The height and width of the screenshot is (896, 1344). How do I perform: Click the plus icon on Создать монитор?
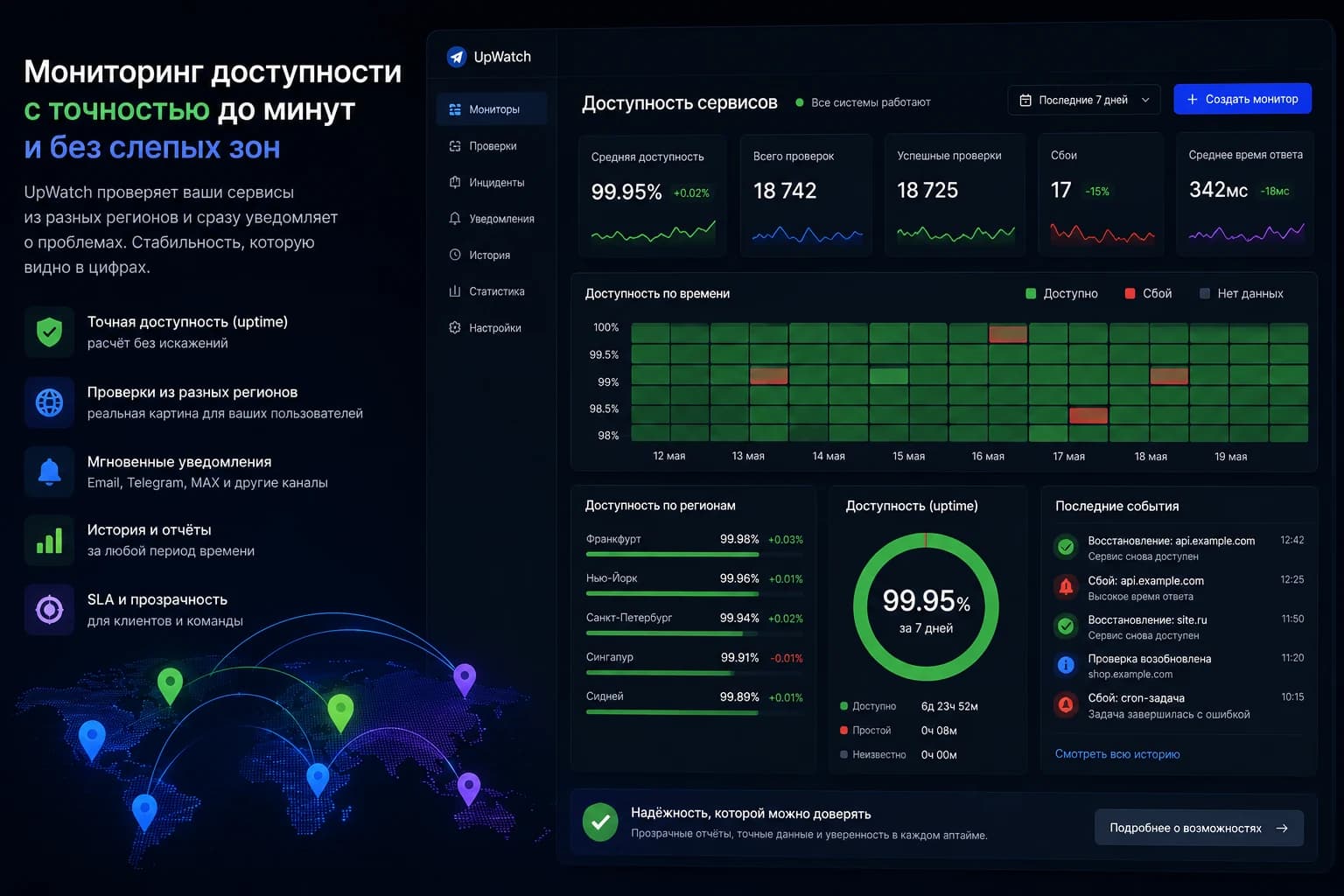[x=1192, y=99]
